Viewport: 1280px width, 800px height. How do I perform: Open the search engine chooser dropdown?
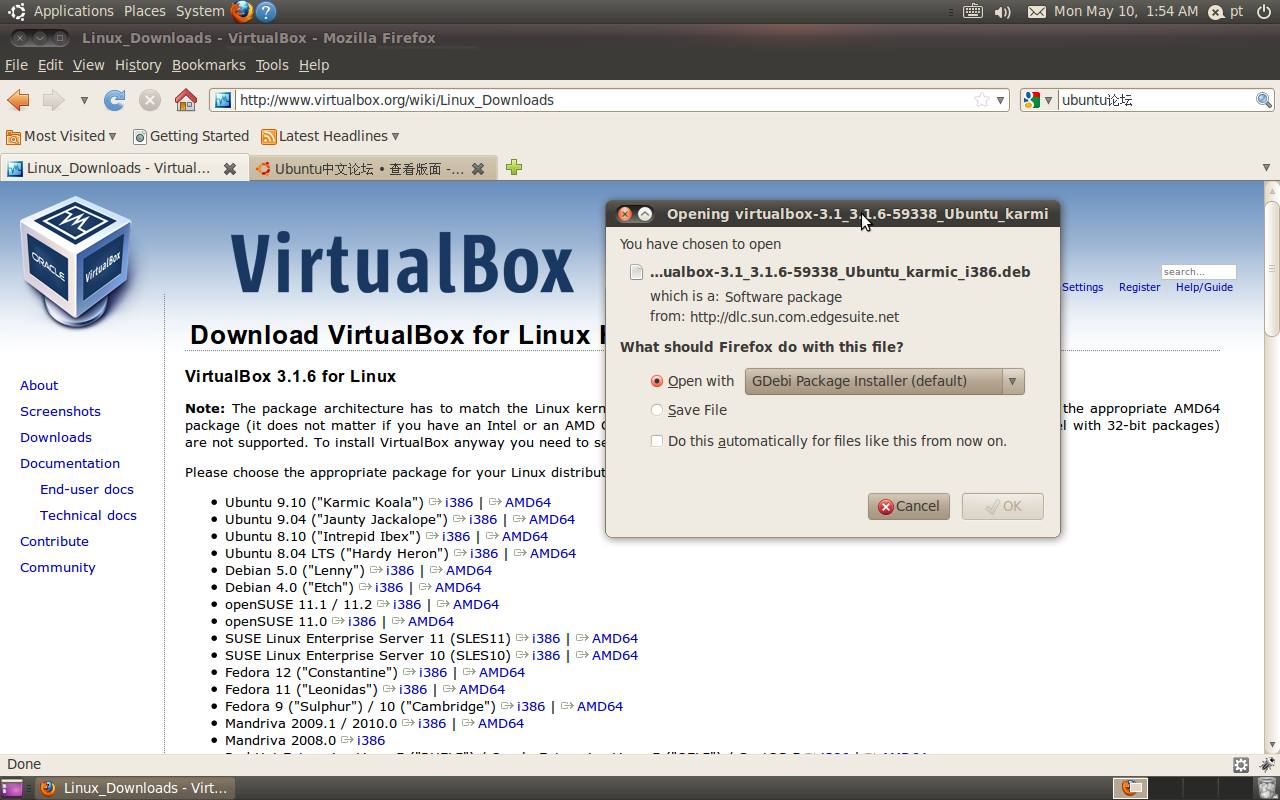pos(1048,100)
